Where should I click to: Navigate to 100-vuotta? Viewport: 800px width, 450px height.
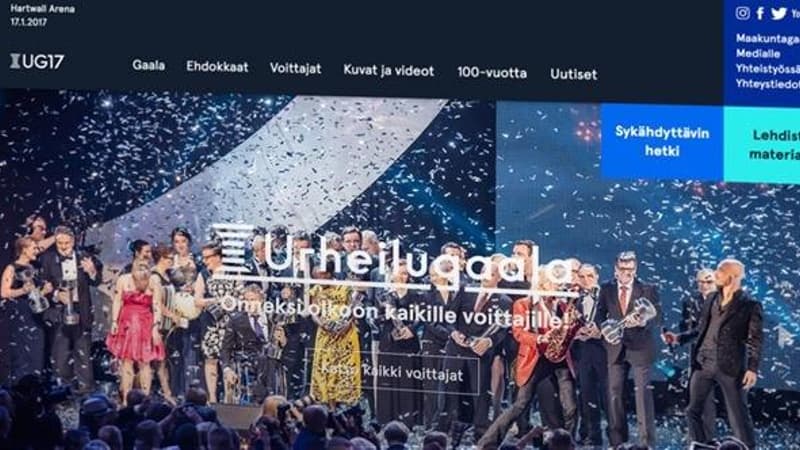(492, 72)
